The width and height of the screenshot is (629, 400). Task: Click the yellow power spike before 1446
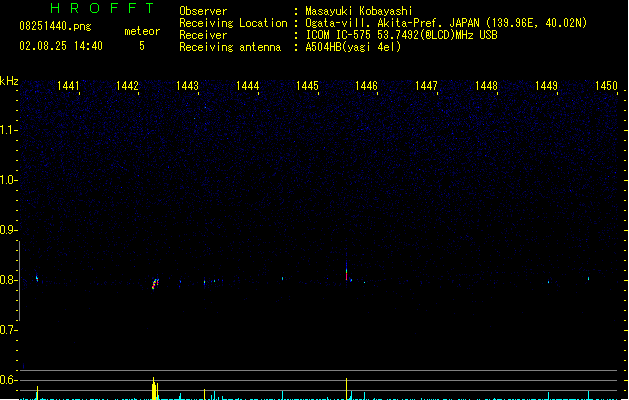(x=347, y=389)
